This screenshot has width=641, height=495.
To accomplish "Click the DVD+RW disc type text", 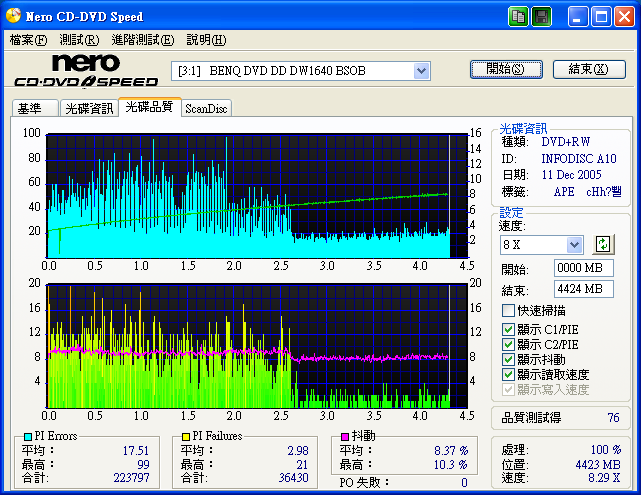I will (x=566, y=142).
